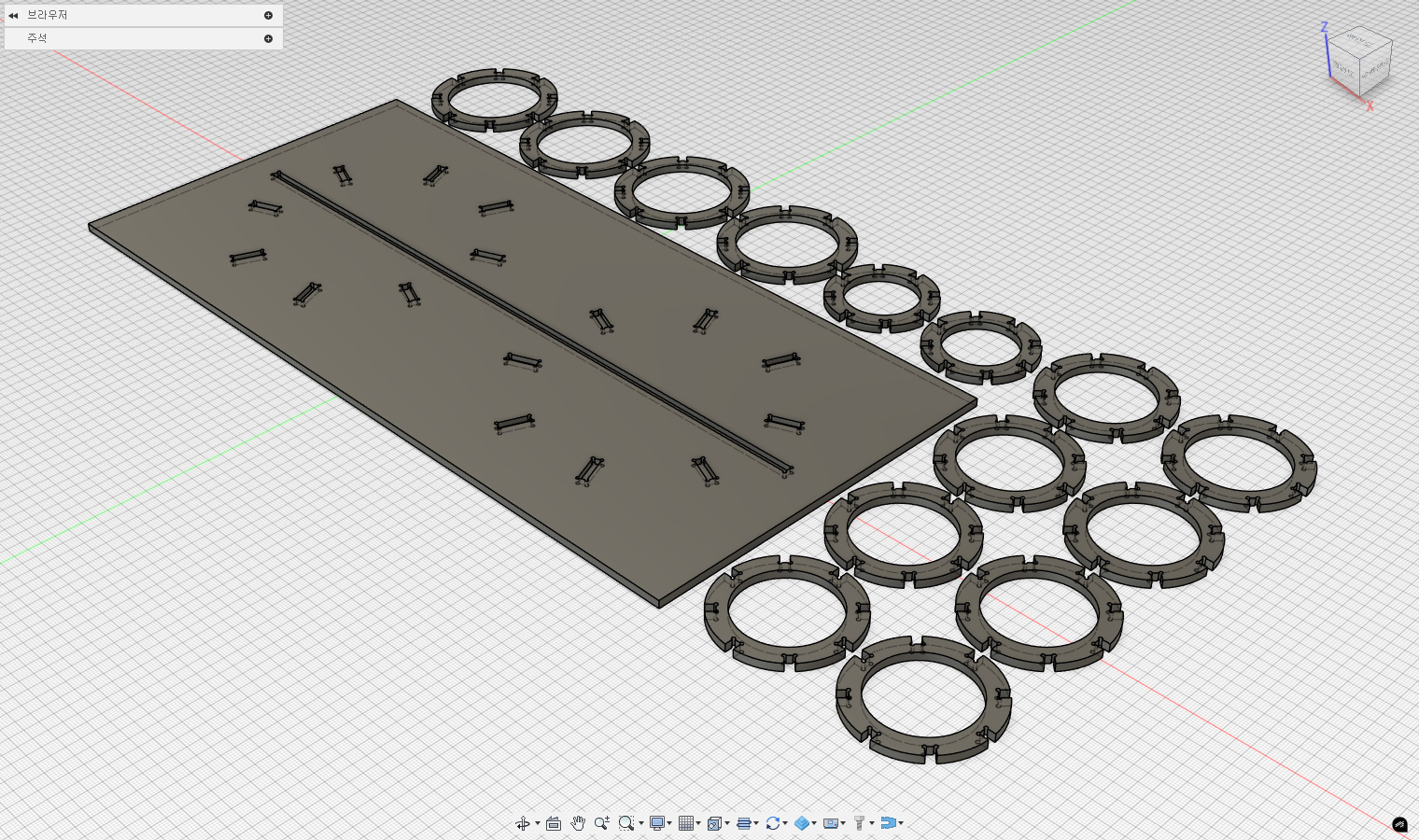Open Display Settings monitor icon
This screenshot has height=840, width=1419.
[x=656, y=823]
